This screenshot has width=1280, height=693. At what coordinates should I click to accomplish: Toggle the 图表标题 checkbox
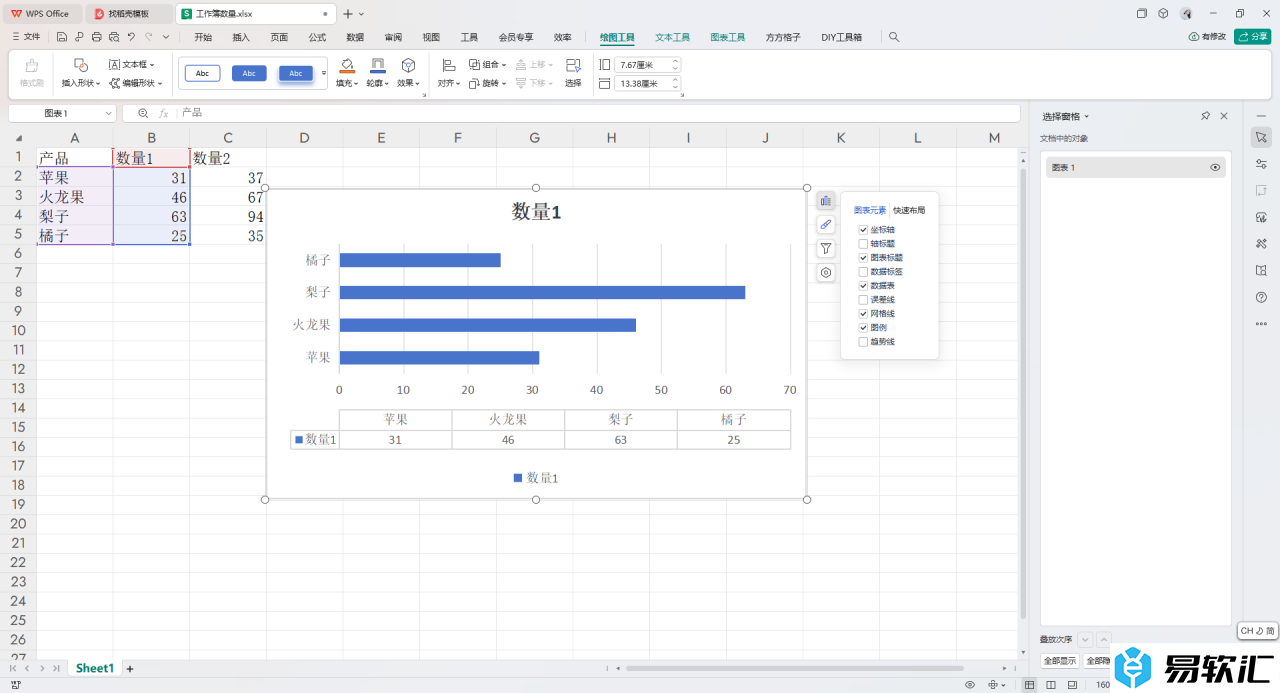[863, 258]
